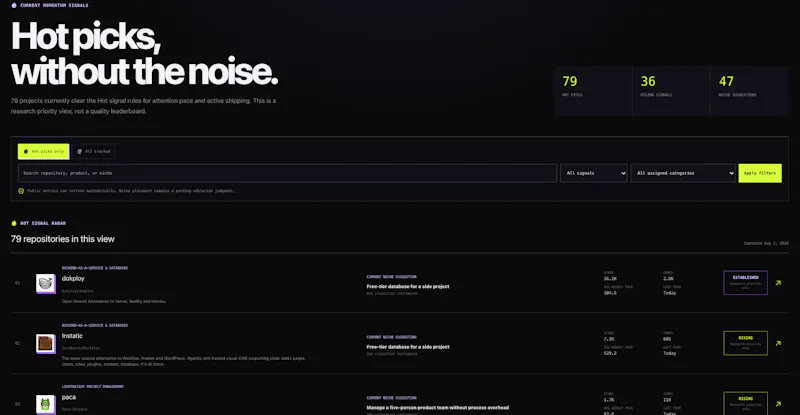Click dokploy's Backend-as-a-Service & Databases label
The width and height of the screenshot is (800, 415).
(95, 268)
